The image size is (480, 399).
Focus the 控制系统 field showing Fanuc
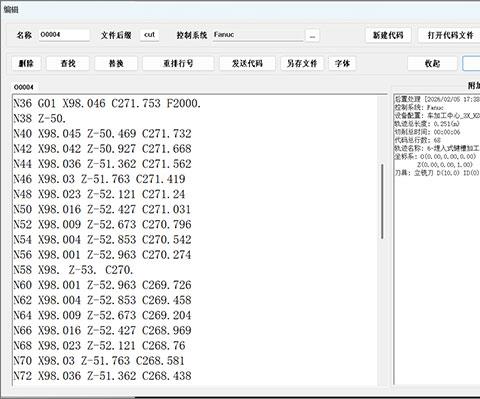pos(258,35)
